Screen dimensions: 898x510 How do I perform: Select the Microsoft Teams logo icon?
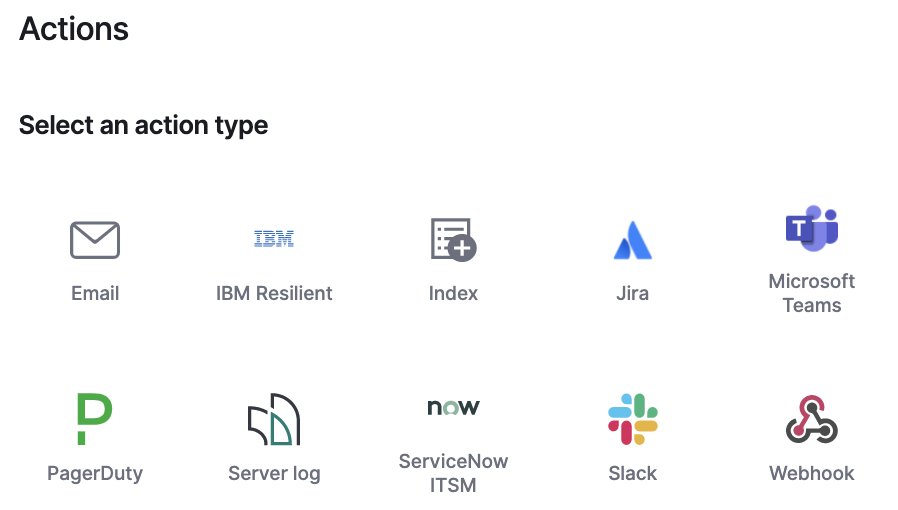[x=811, y=229]
